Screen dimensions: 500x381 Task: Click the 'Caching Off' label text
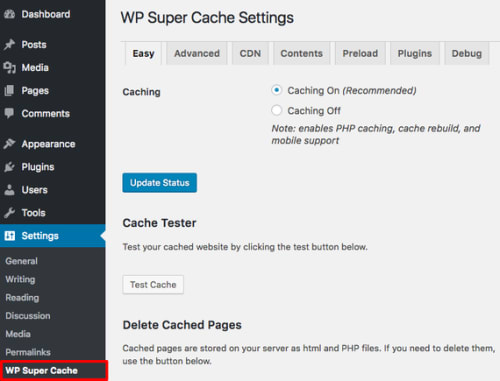(314, 111)
